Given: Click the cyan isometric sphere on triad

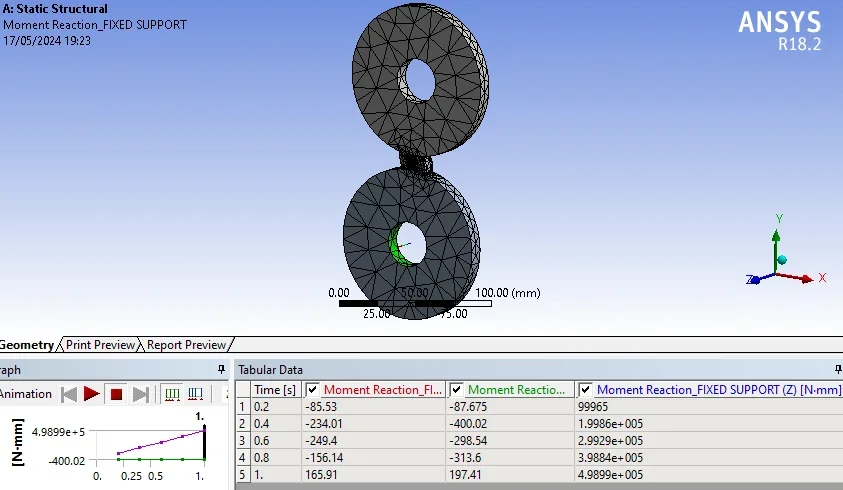Looking at the screenshot, I should (x=782, y=260).
